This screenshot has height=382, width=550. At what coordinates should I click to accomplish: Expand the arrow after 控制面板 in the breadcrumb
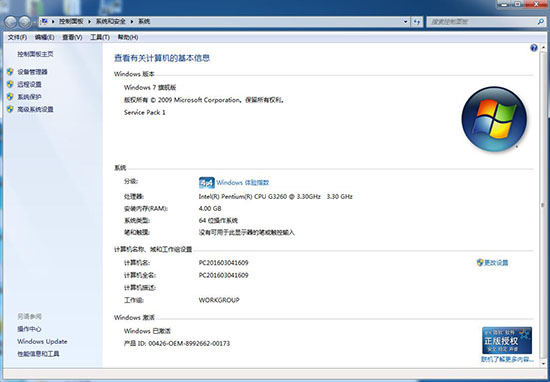89,22
